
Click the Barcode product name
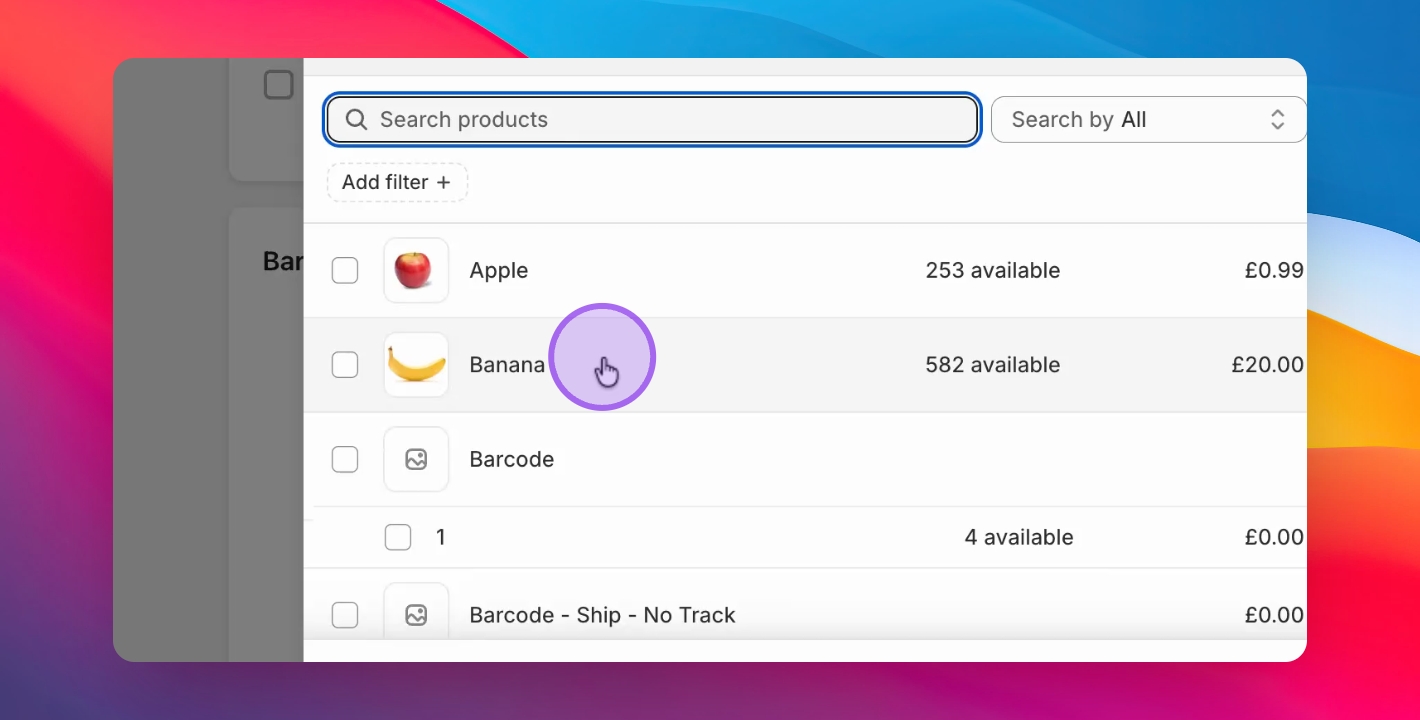click(x=511, y=459)
